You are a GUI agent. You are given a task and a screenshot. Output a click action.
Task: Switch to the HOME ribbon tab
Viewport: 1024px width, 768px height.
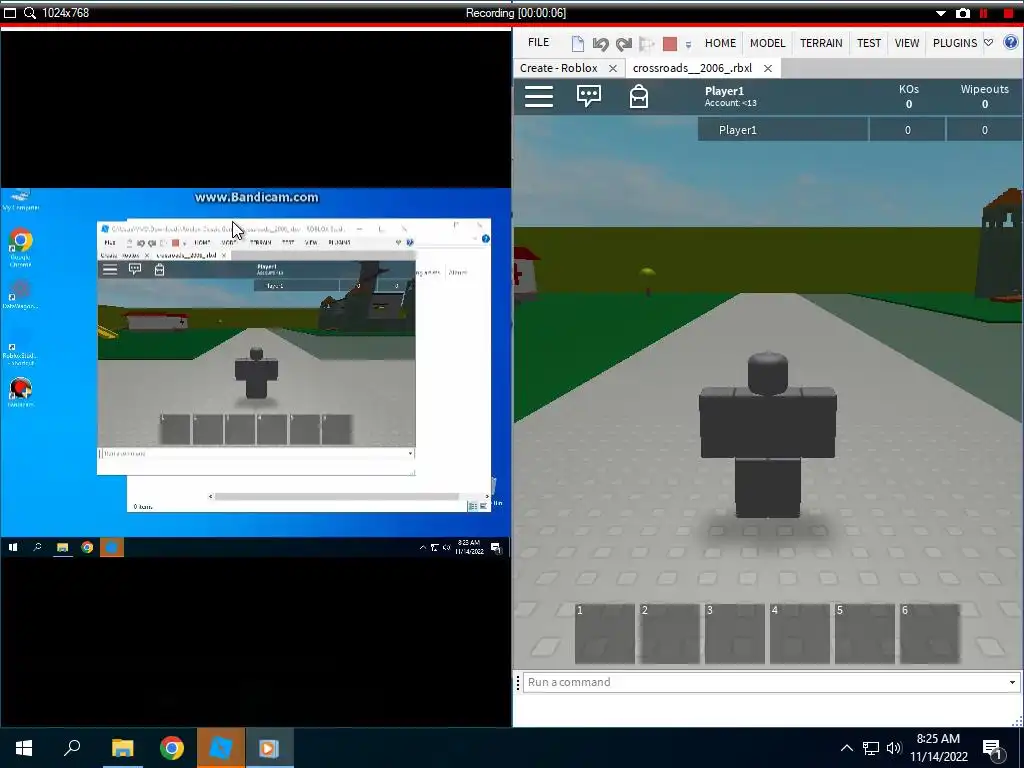point(720,43)
